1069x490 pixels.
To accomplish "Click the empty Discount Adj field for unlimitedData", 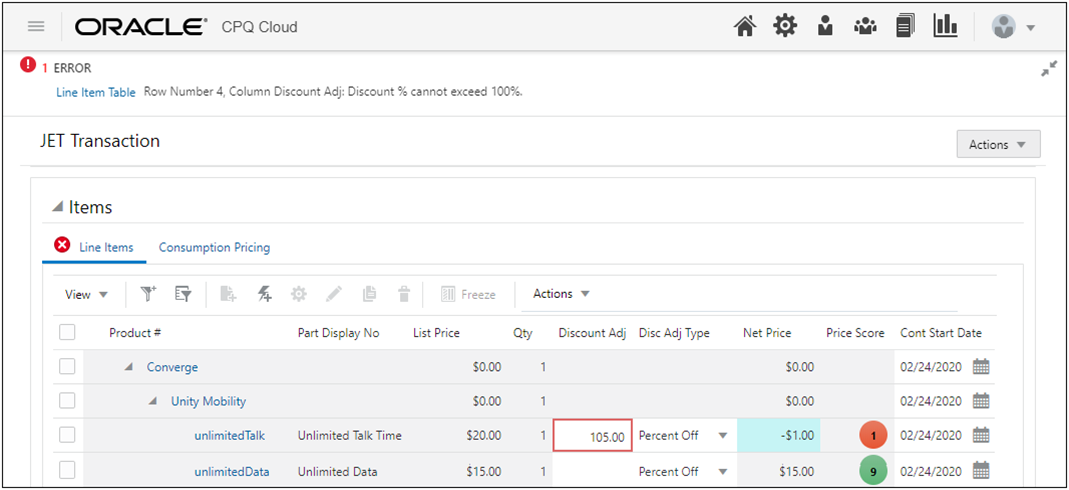I will point(592,471).
